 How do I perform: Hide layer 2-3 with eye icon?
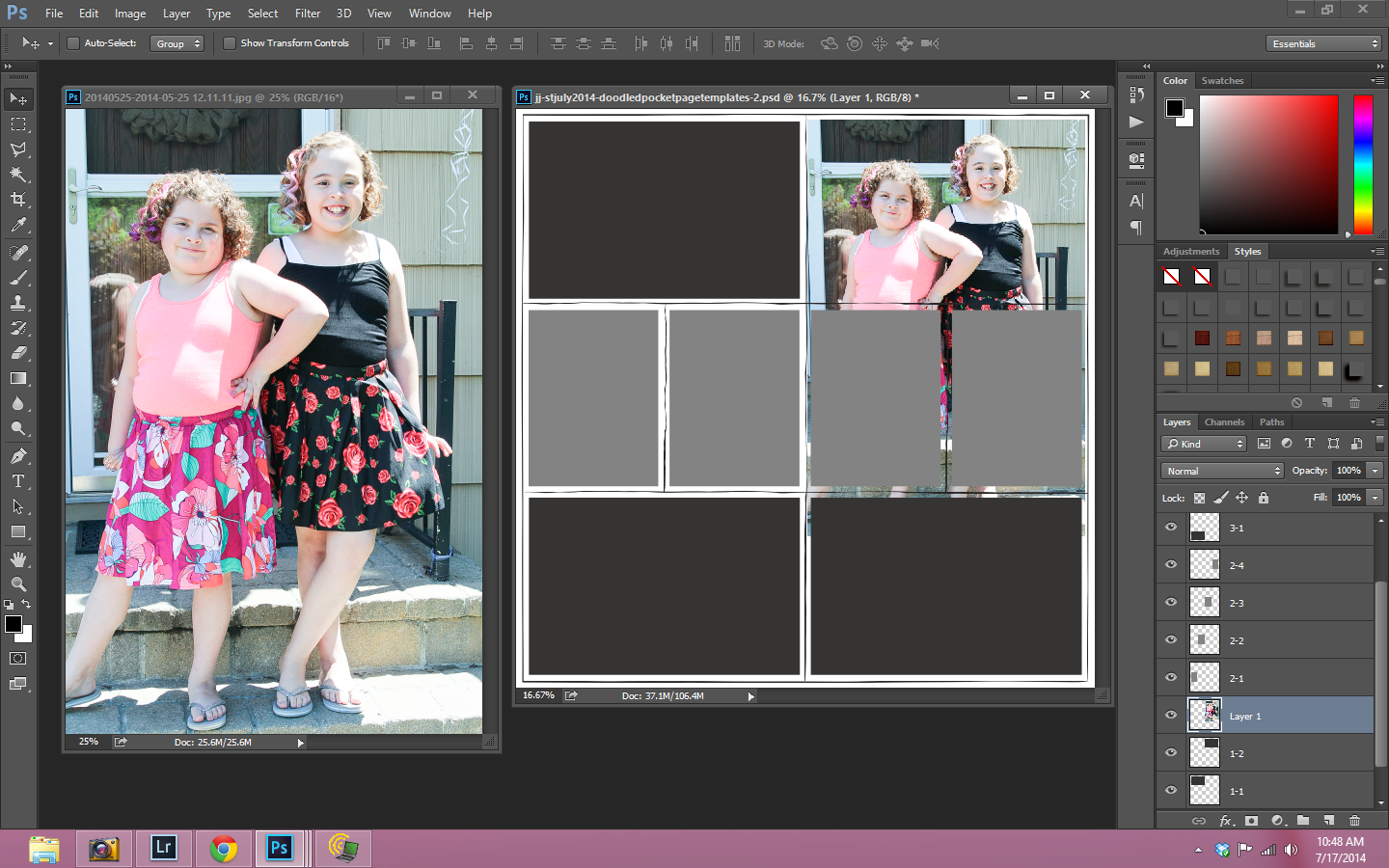tap(1171, 603)
